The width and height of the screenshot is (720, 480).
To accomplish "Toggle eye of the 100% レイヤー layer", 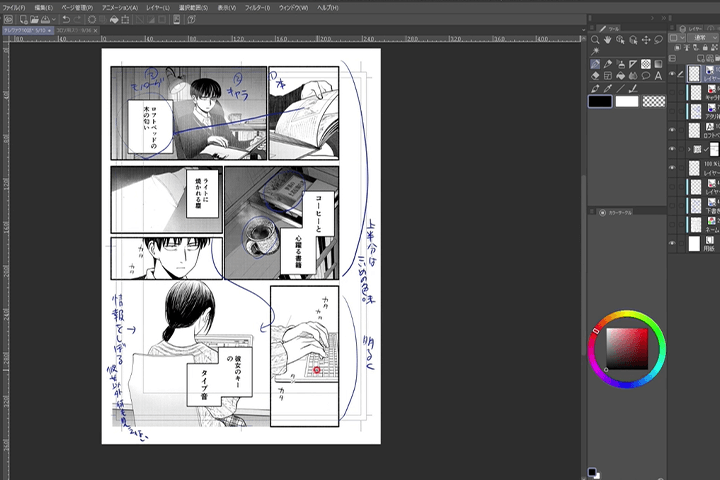I will [x=672, y=168].
